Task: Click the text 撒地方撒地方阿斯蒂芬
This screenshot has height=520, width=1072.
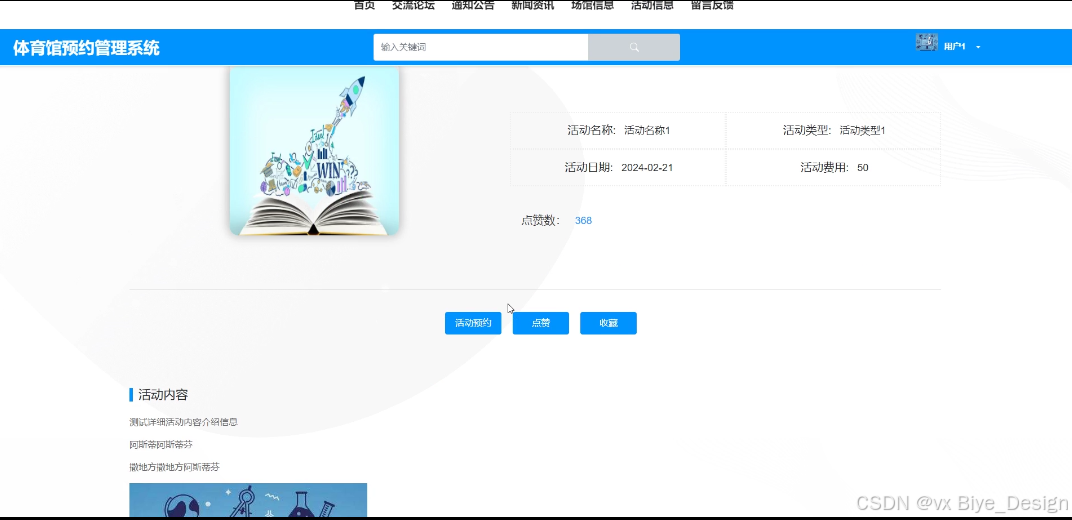Action: pos(174,467)
